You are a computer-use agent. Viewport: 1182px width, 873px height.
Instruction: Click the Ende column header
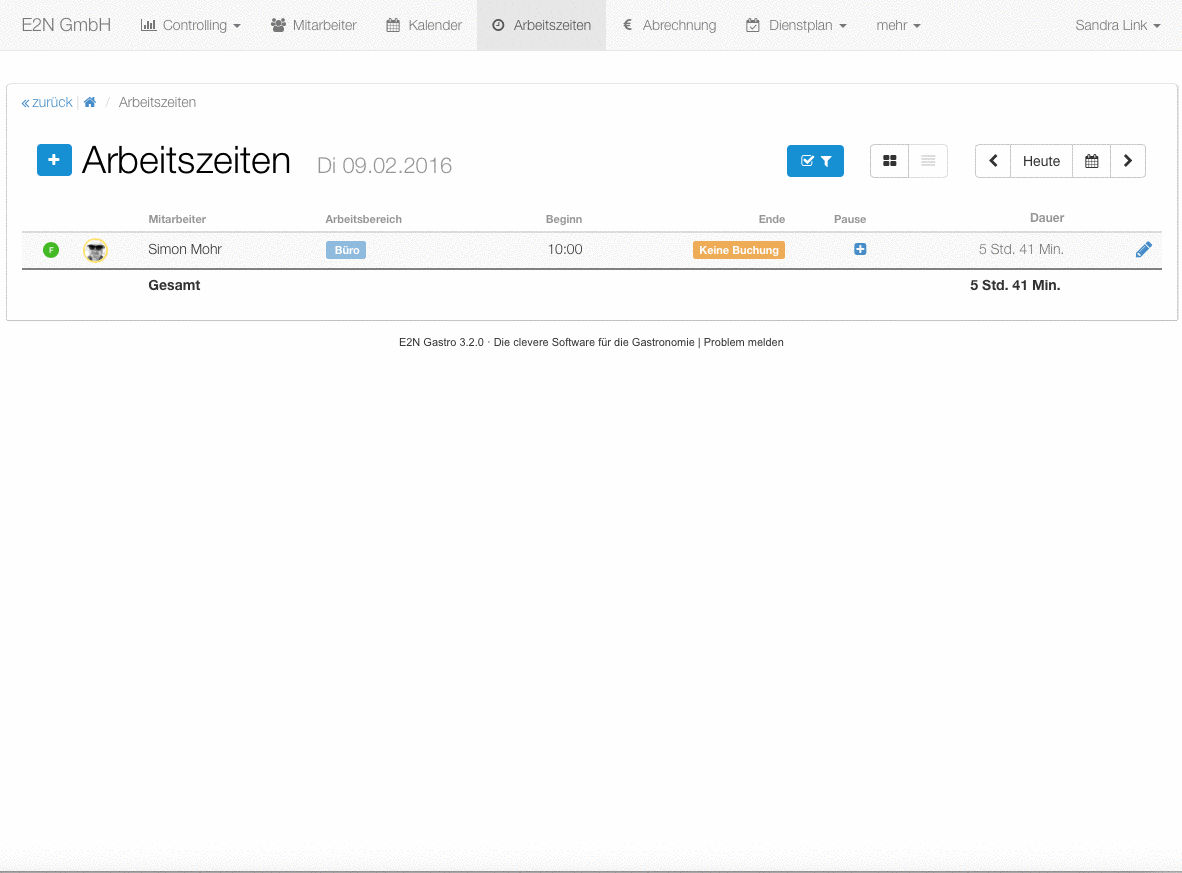[x=771, y=219]
